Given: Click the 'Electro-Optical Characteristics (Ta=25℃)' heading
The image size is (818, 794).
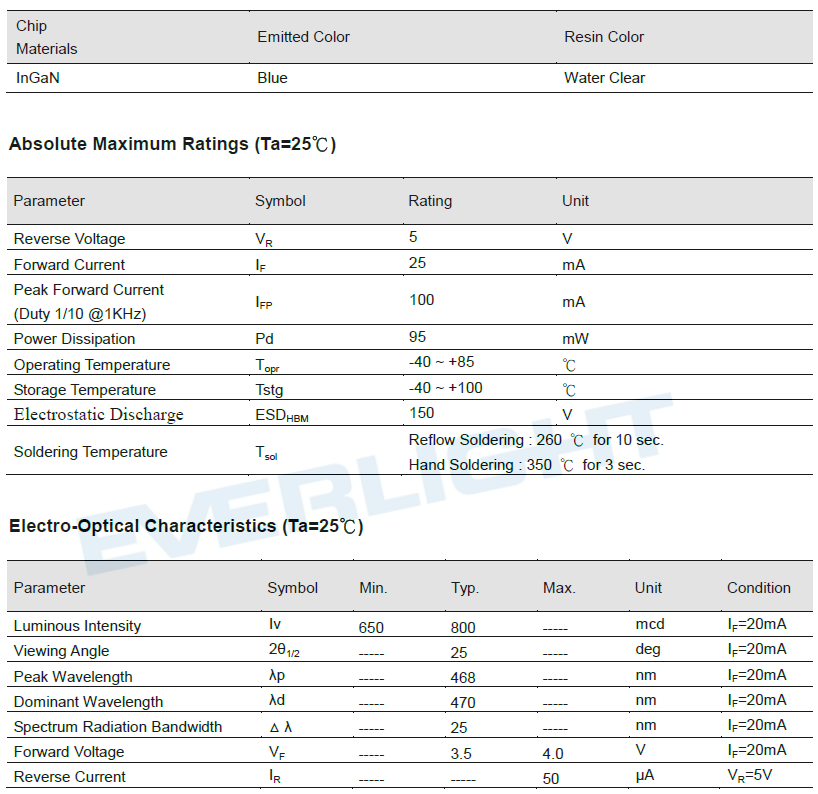Looking at the screenshot, I should click(186, 526).
